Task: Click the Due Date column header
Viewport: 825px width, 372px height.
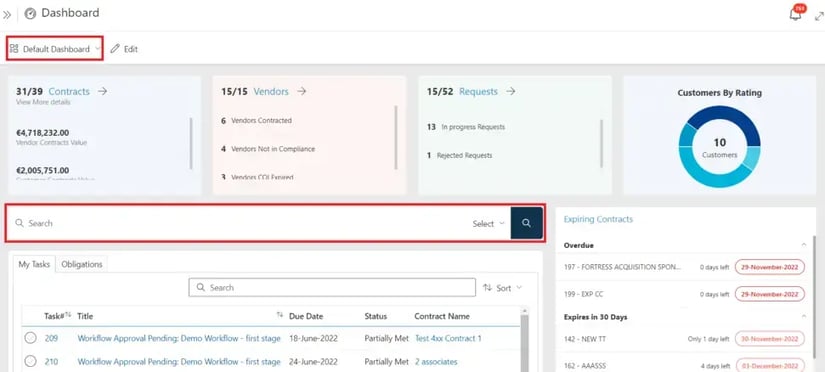Action: tap(306, 316)
